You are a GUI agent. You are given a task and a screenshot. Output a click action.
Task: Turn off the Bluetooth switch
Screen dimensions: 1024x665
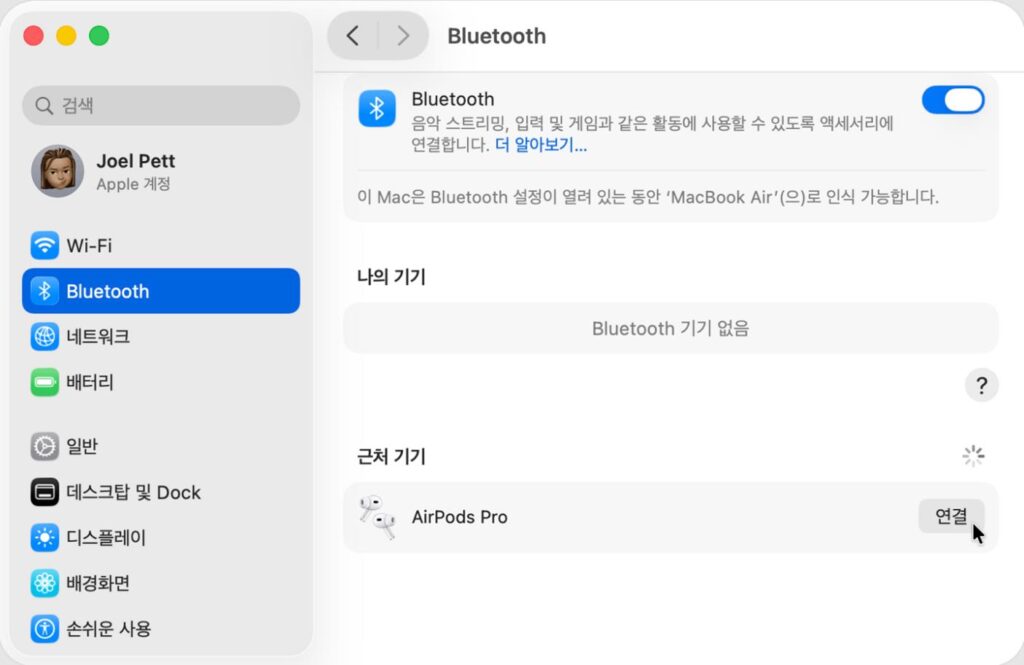click(x=953, y=101)
